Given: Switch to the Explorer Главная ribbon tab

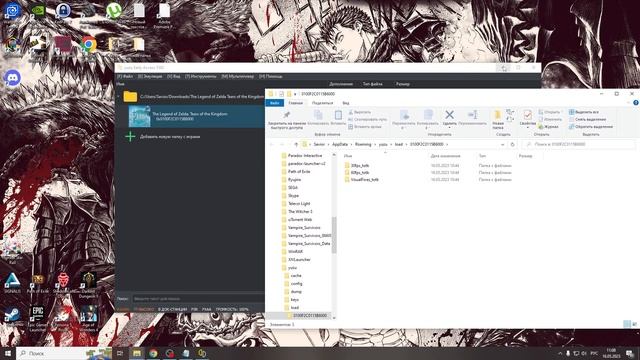Looking at the screenshot, I should tap(296, 103).
